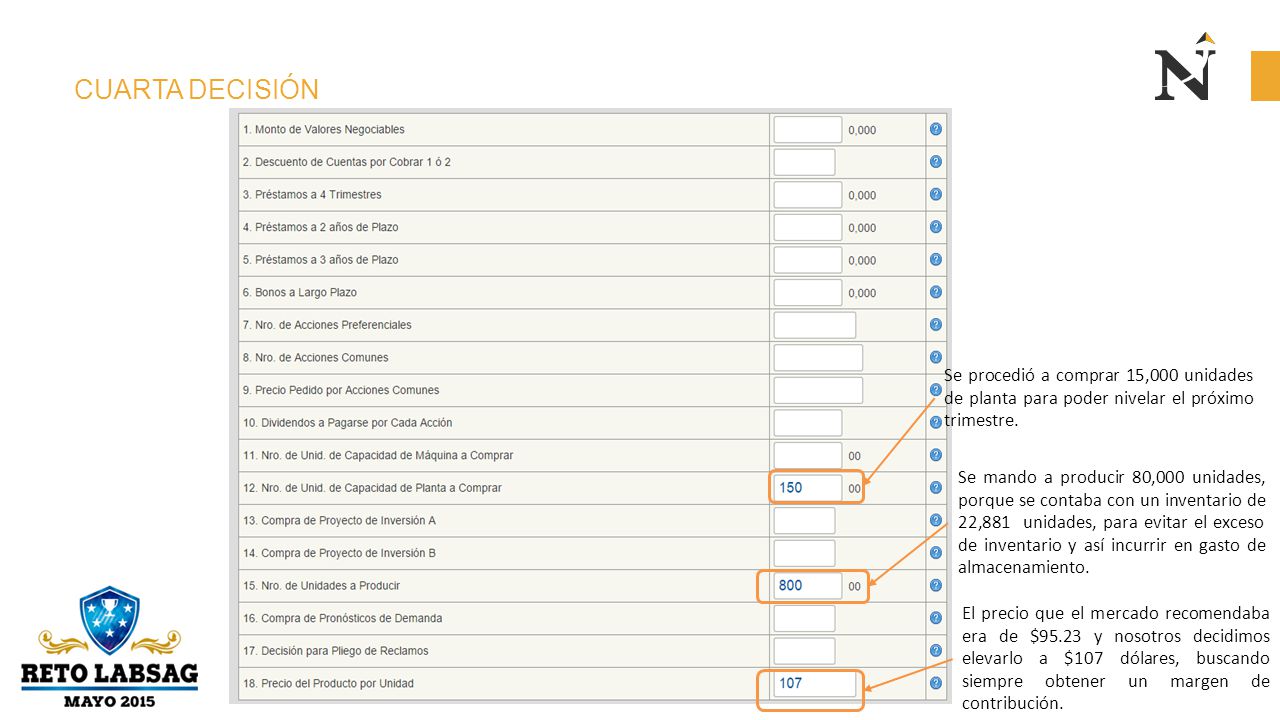Viewport: 1280px width, 720px height.
Task: Click the Compra de Proyecto de Inversión B field
Action: click(x=804, y=553)
